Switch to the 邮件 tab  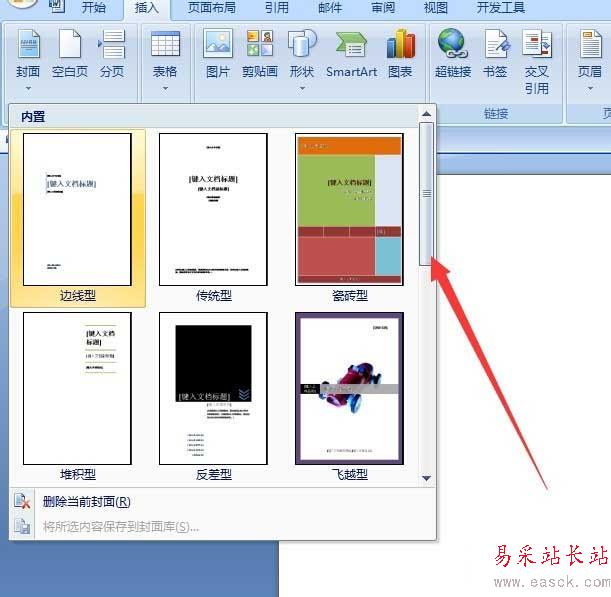pyautogui.click(x=330, y=8)
